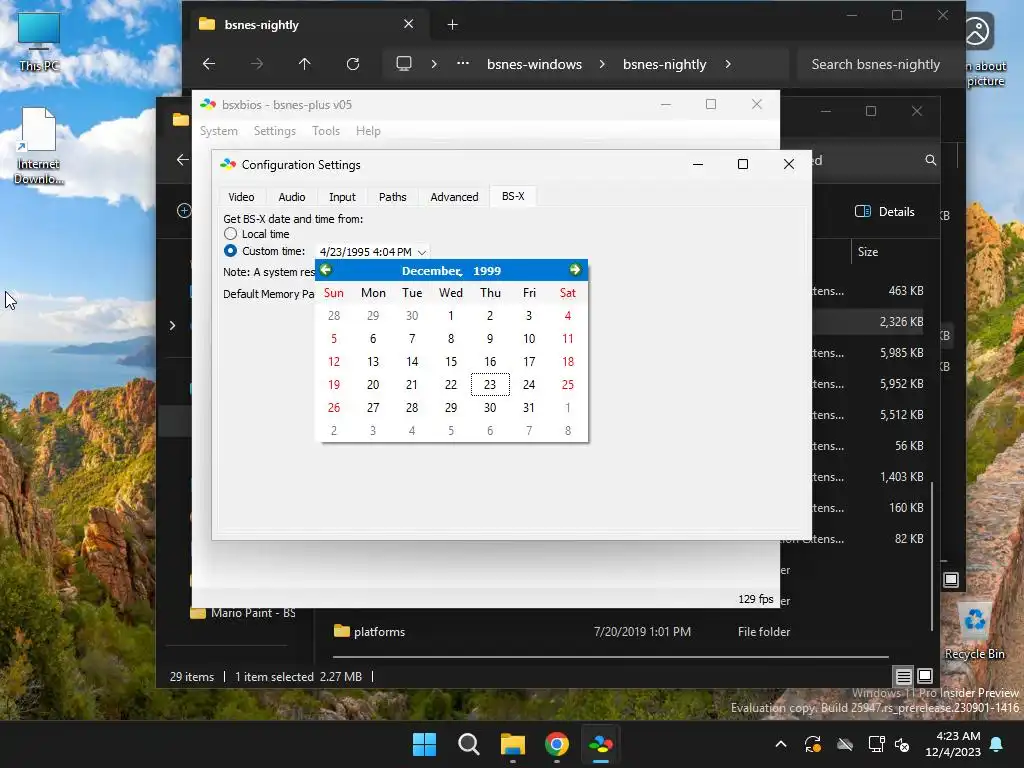Open the Settings menu in bsnes-plus
Viewport: 1024px width, 768px height.
coord(275,131)
